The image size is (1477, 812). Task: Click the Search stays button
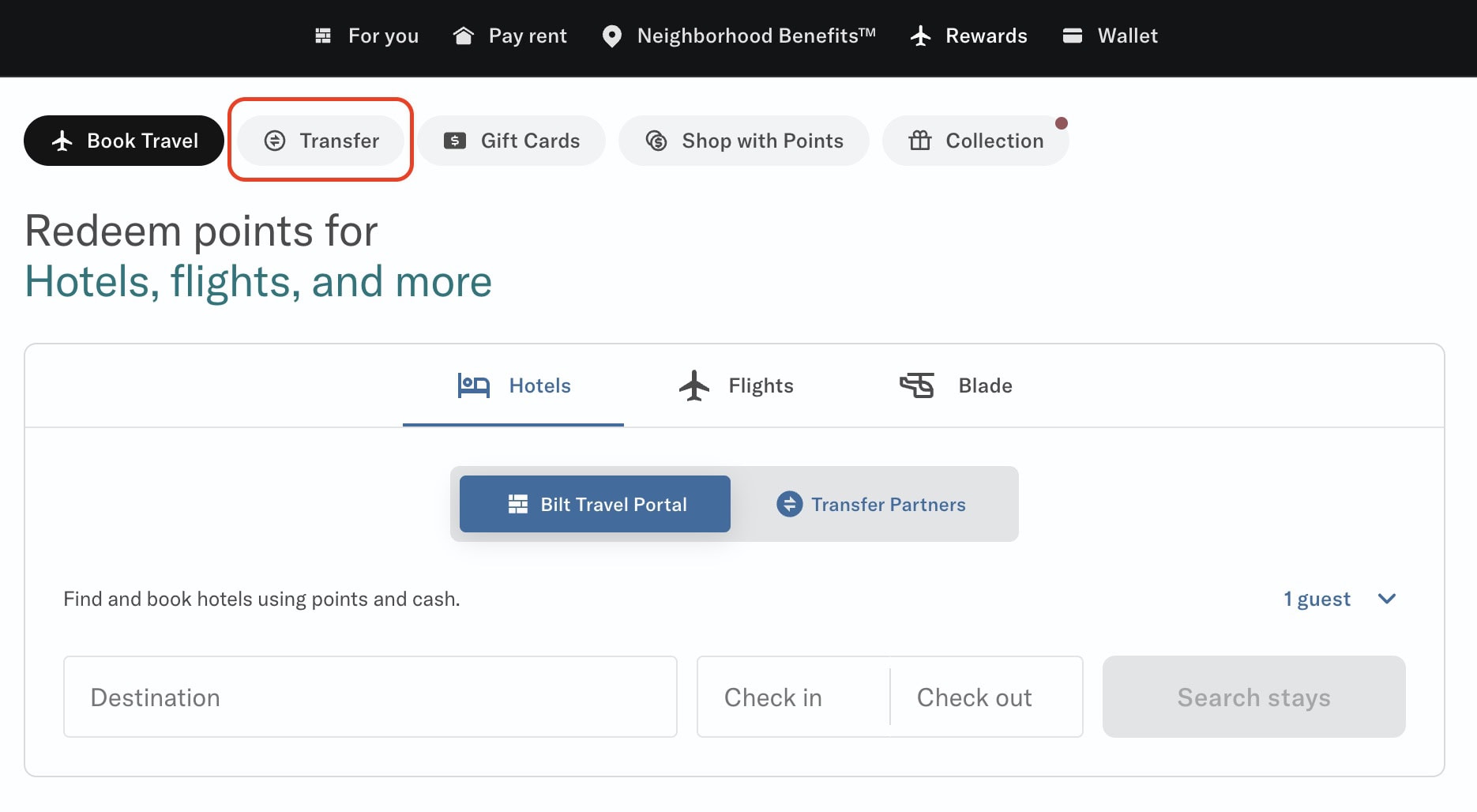tap(1253, 697)
